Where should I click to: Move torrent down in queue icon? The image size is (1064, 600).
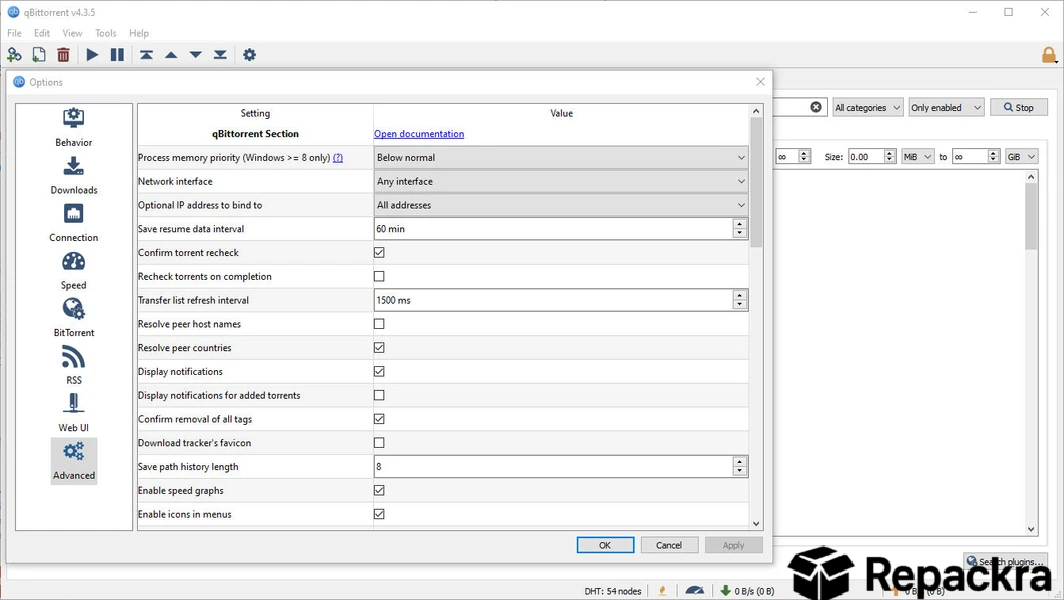(195, 55)
